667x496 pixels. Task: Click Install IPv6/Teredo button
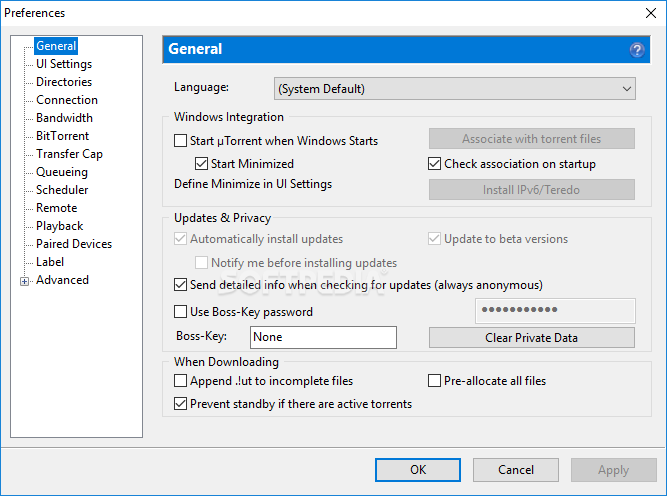[x=532, y=190]
